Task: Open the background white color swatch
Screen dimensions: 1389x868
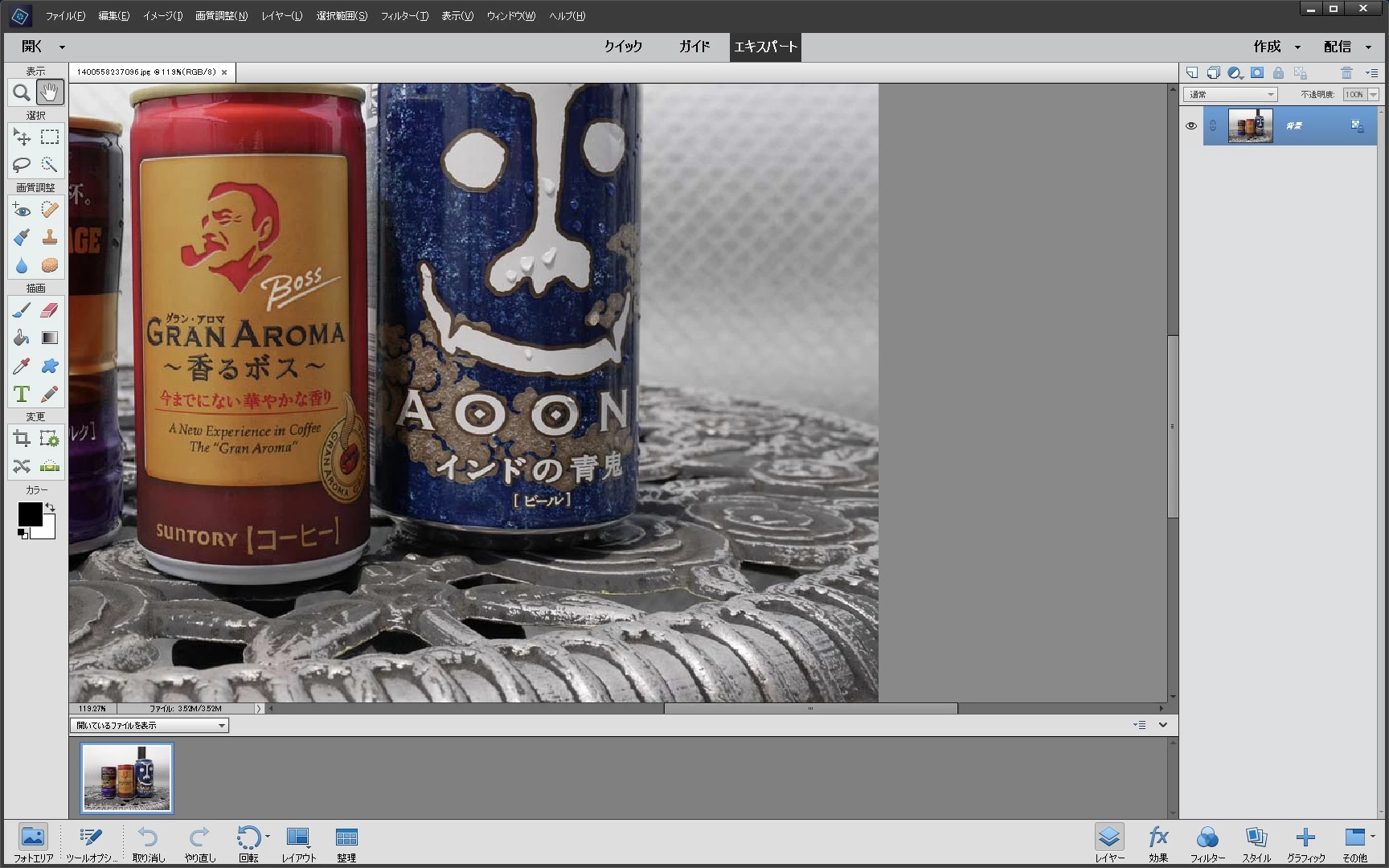Action: (x=47, y=531)
